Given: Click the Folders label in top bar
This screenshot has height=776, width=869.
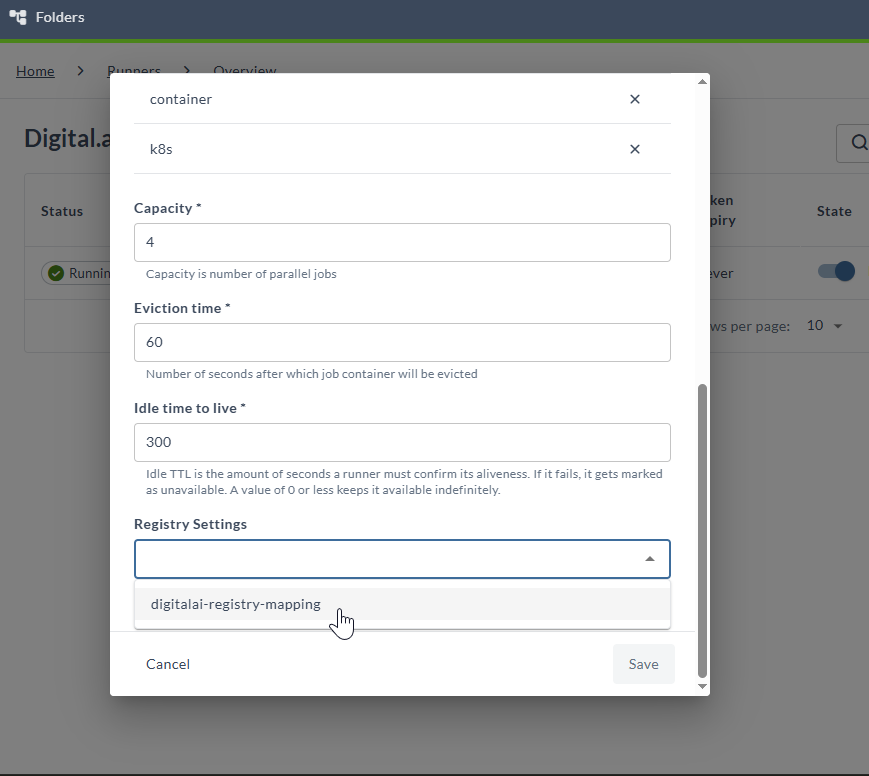Looking at the screenshot, I should point(60,17).
